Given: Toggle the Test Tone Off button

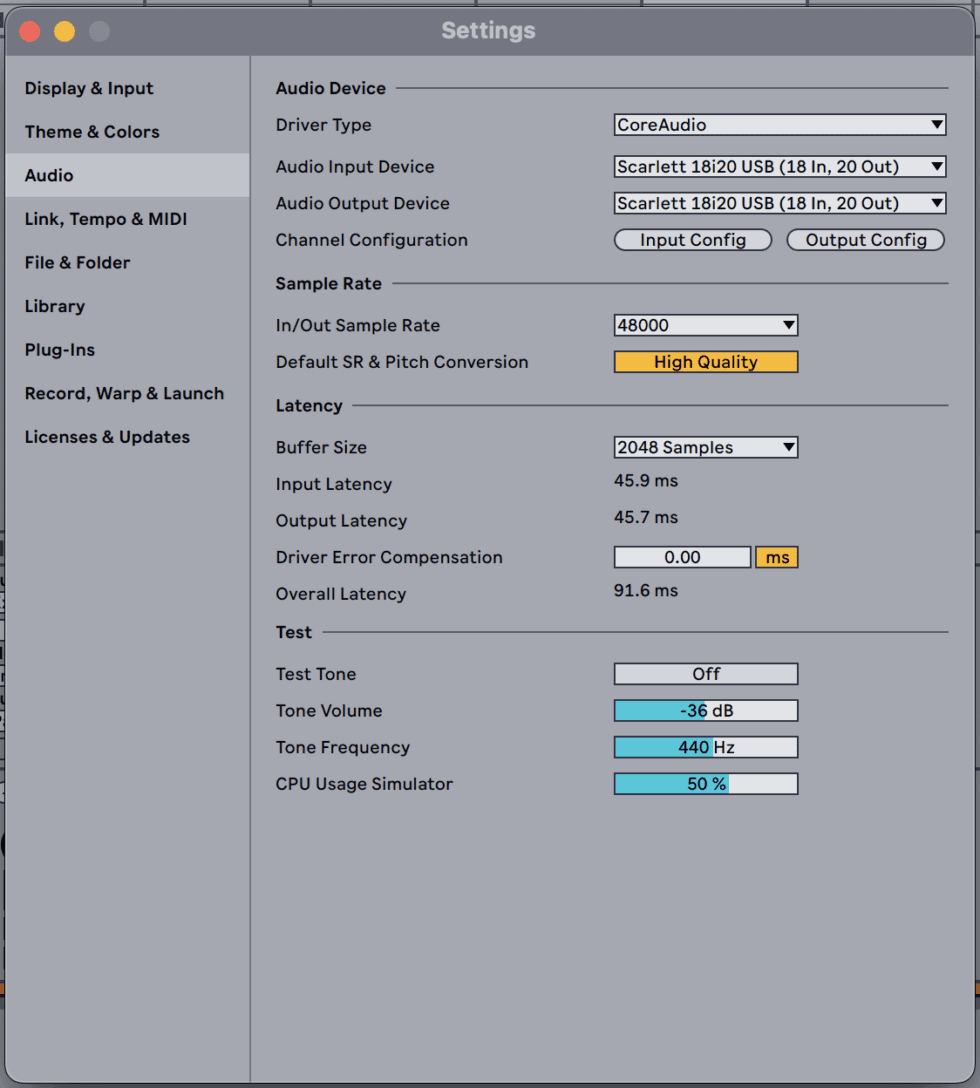Looking at the screenshot, I should [x=706, y=674].
